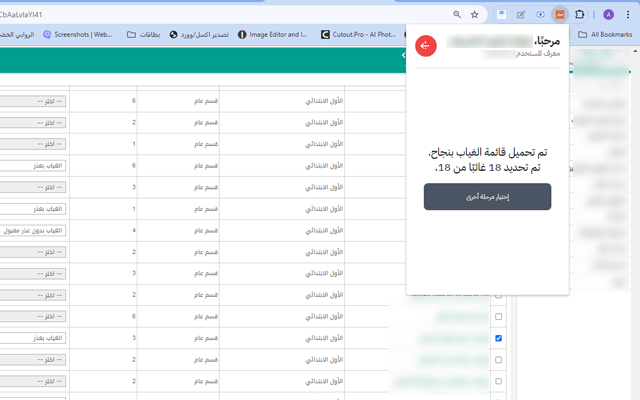
Task: Tick the unchecked checkbox directly below the ticked one
Action: pos(498,360)
